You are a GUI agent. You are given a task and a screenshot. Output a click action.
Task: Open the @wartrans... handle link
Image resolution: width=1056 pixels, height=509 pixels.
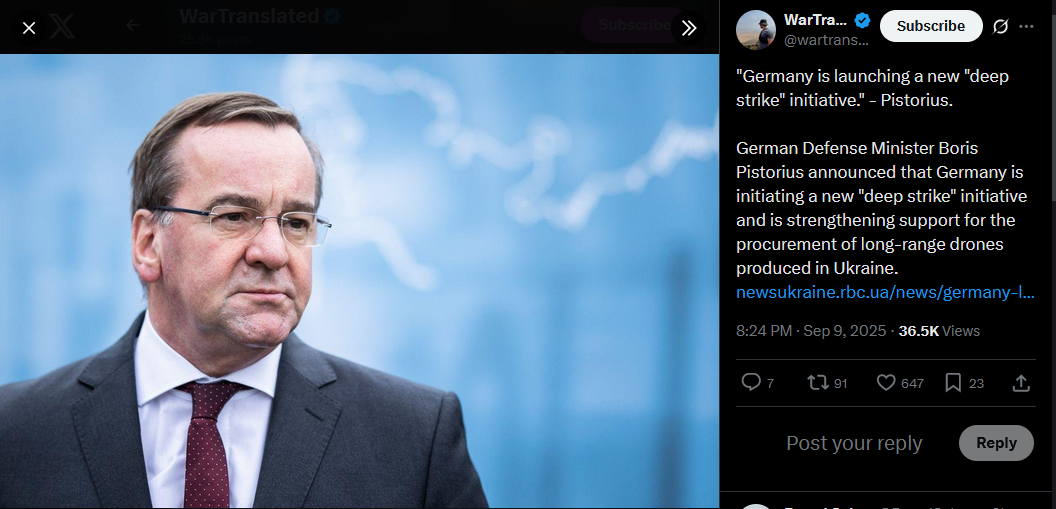[x=826, y=40]
